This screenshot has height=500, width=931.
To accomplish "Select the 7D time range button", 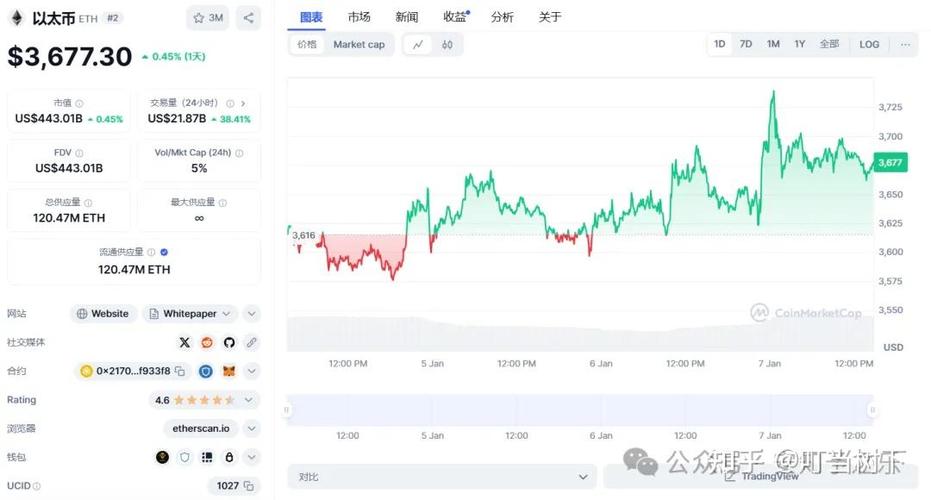I will tap(746, 44).
